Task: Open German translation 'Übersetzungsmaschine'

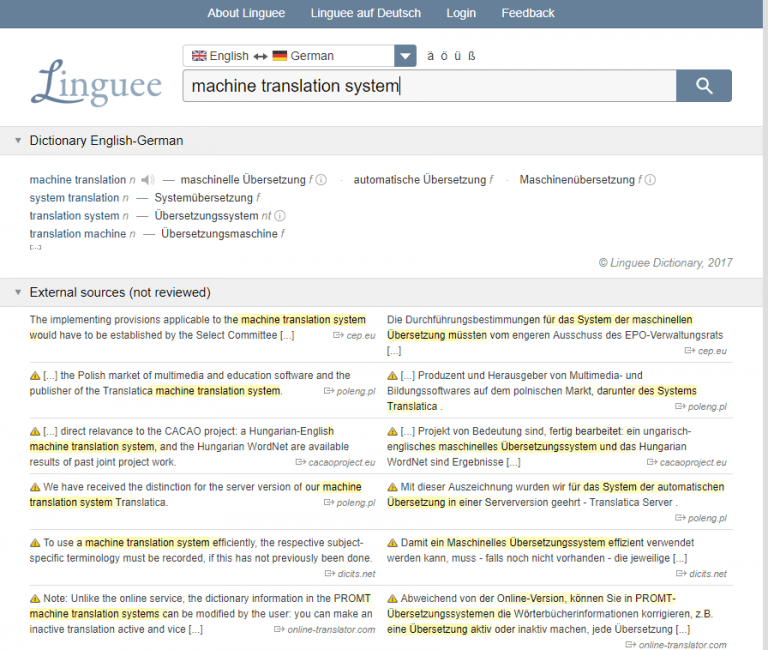Action: pos(220,234)
